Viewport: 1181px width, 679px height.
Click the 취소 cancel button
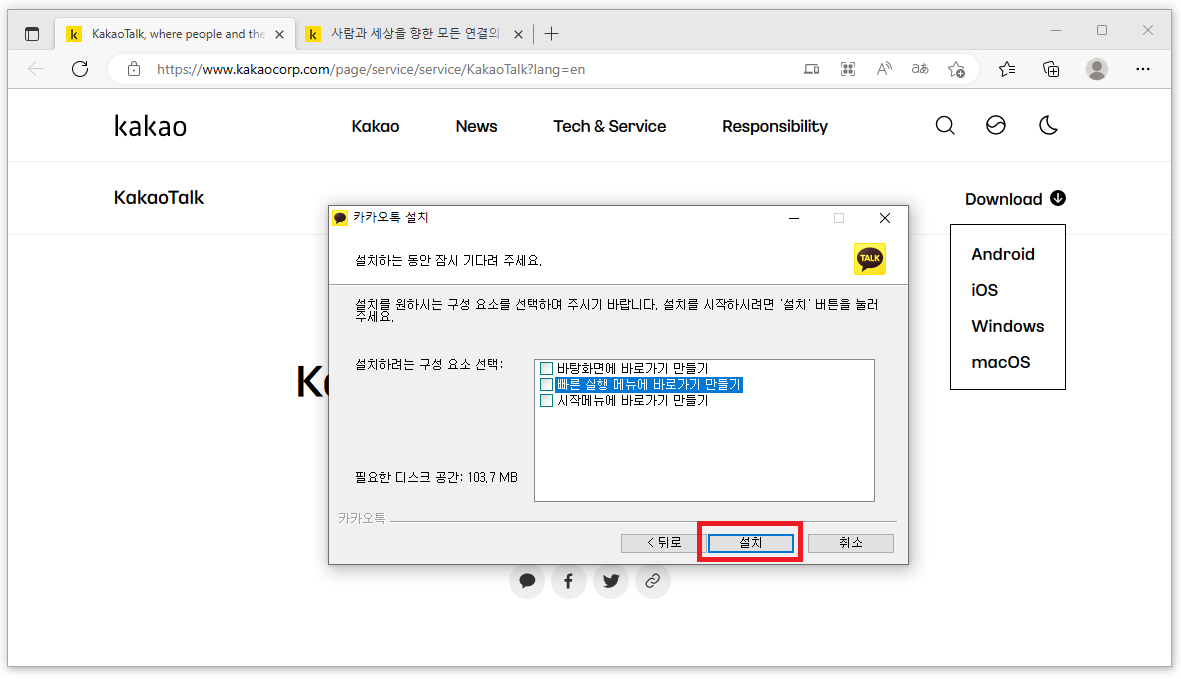(851, 543)
